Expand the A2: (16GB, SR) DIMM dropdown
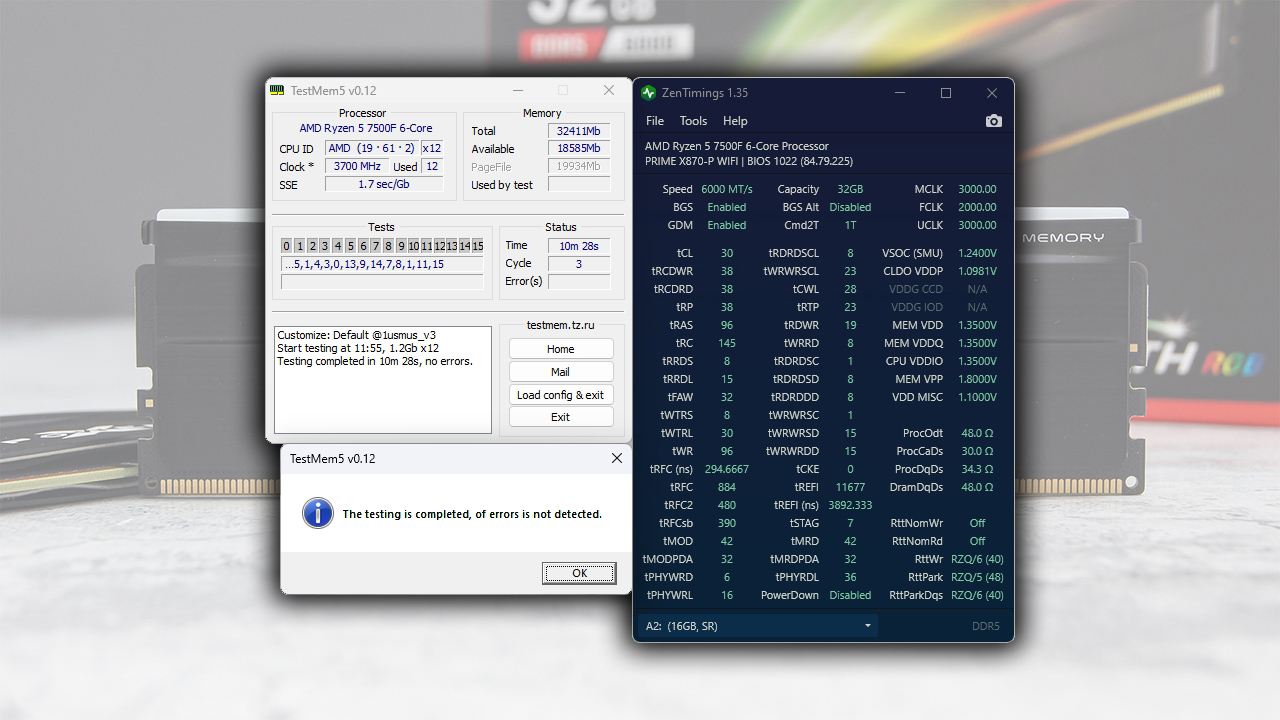The image size is (1280, 720). click(759, 626)
